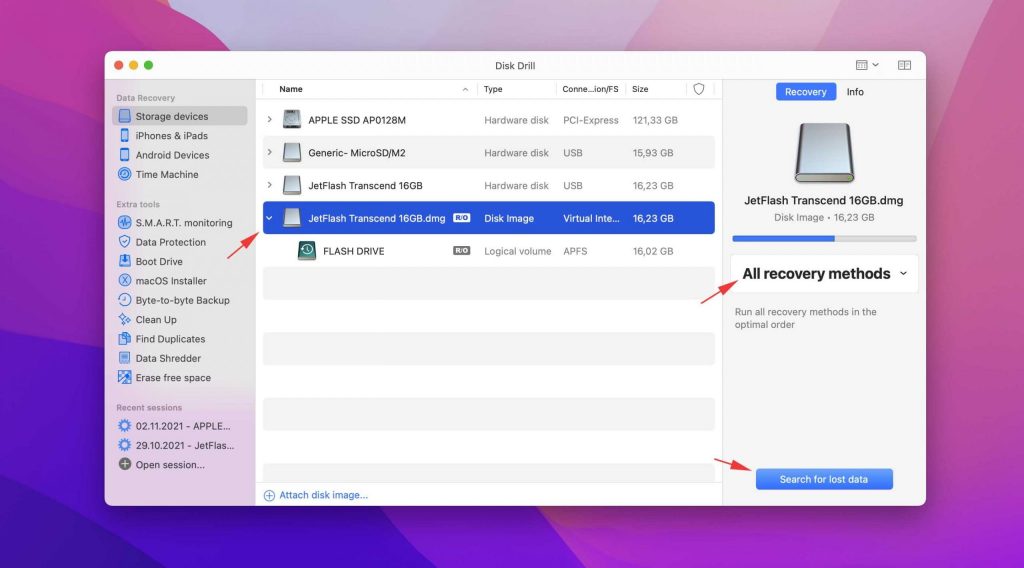Sort by Size column header
The height and width of the screenshot is (568, 1024).
[640, 89]
